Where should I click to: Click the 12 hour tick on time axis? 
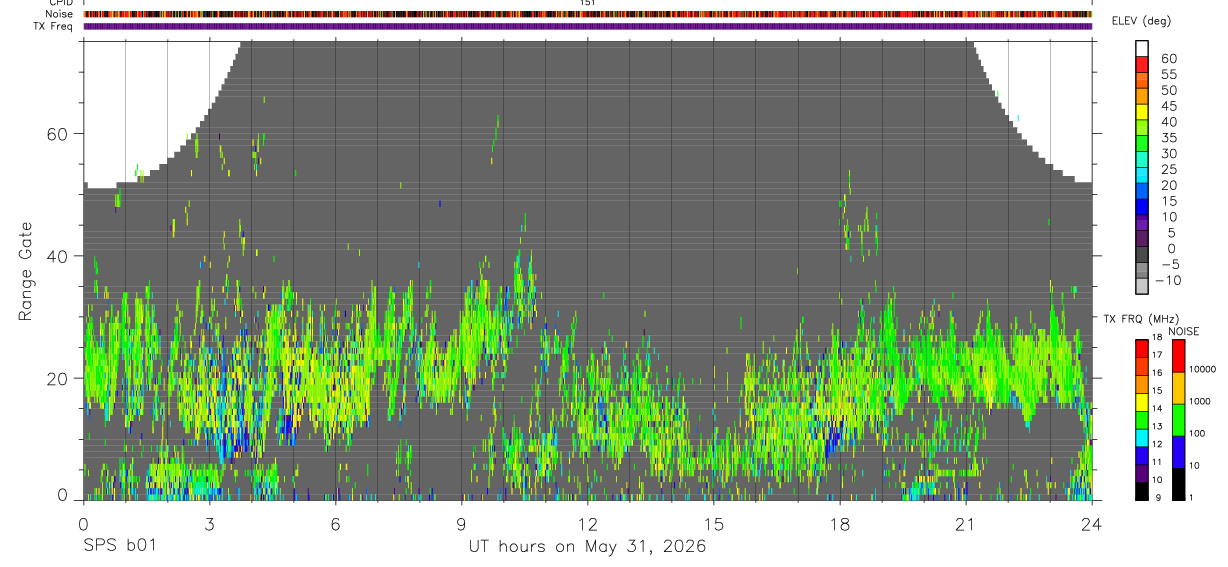tap(587, 523)
